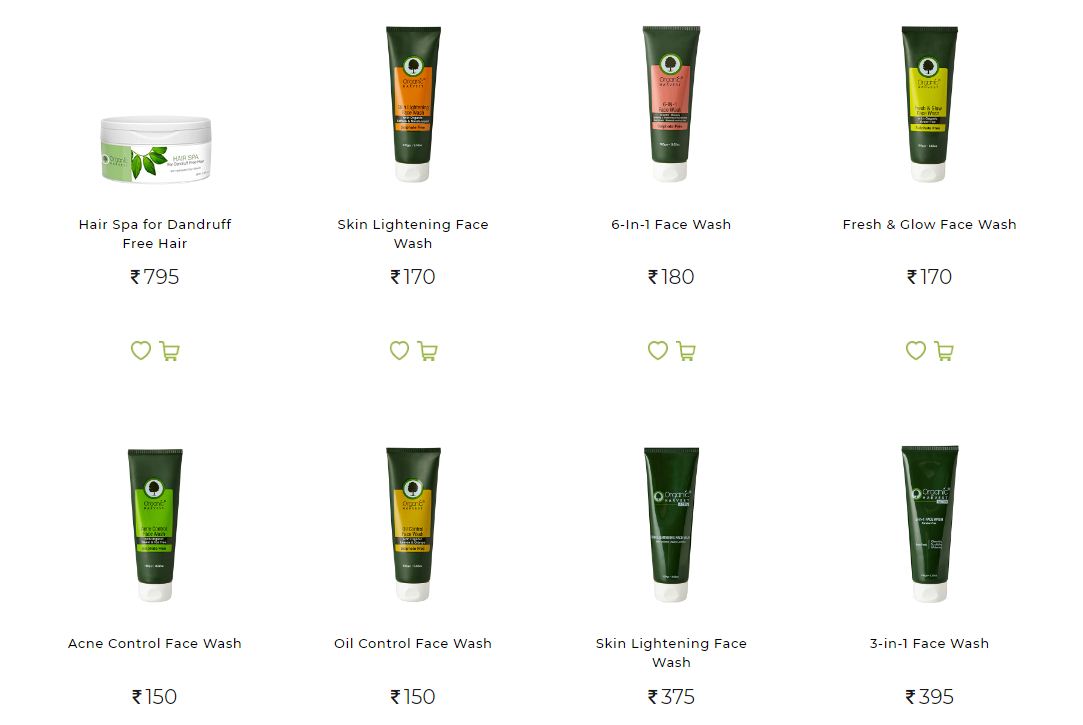Viewport: 1083px width, 725px height.
Task: Click the green Acne Control tube image
Action: click(155, 524)
